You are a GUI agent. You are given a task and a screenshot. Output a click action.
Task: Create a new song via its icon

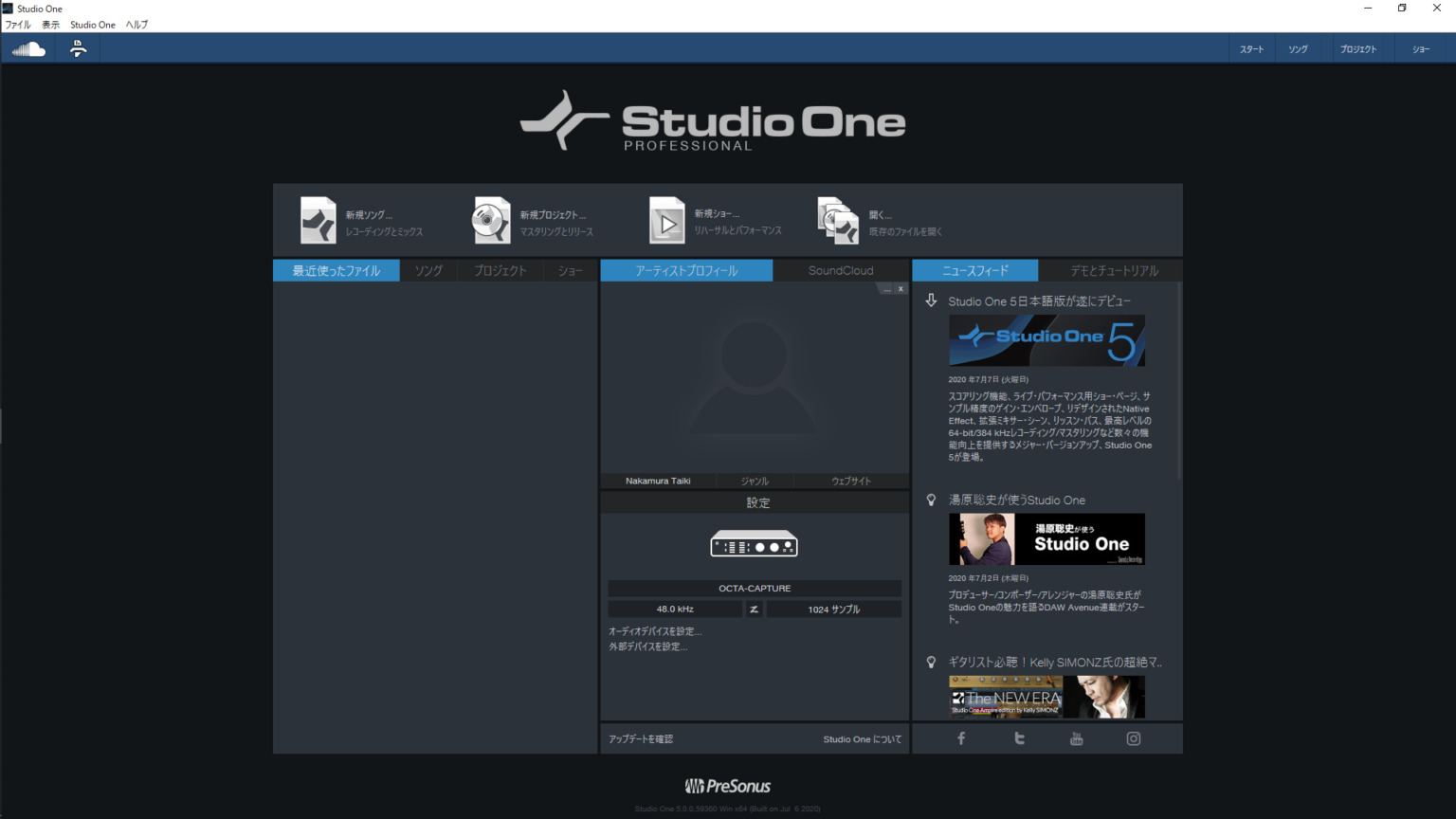(x=318, y=221)
